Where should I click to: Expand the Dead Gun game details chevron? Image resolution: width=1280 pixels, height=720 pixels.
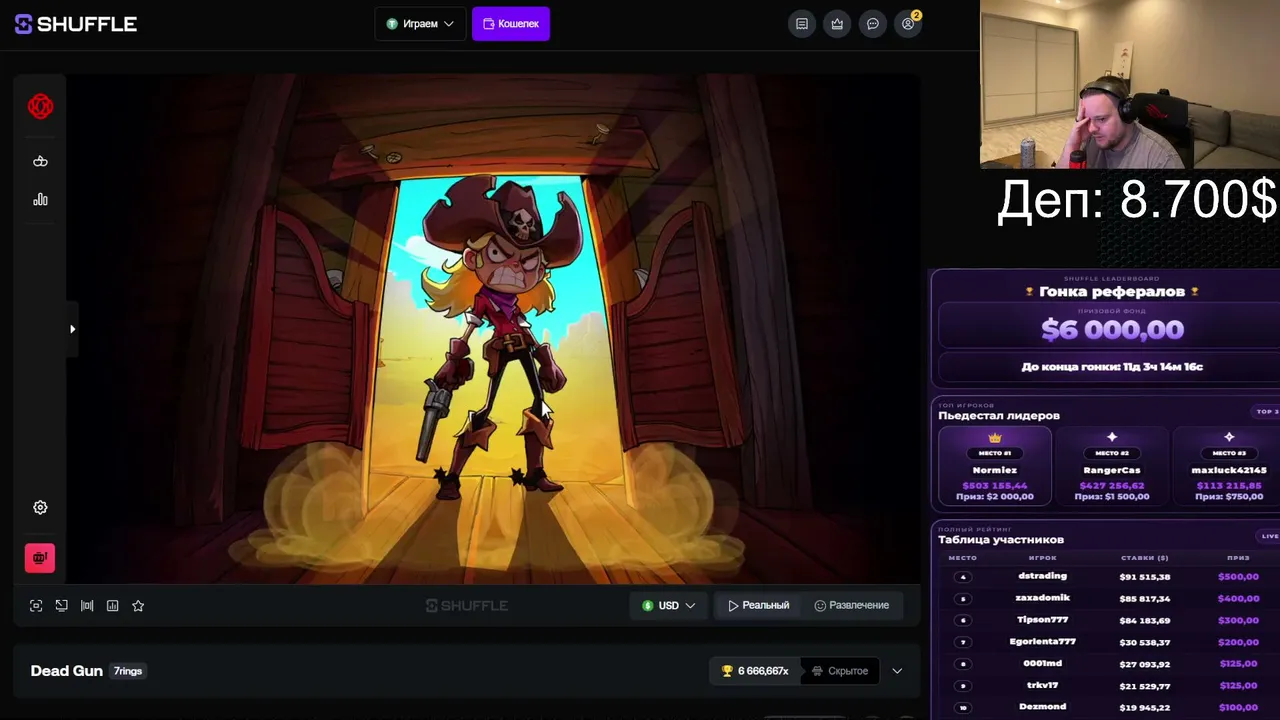coord(897,671)
